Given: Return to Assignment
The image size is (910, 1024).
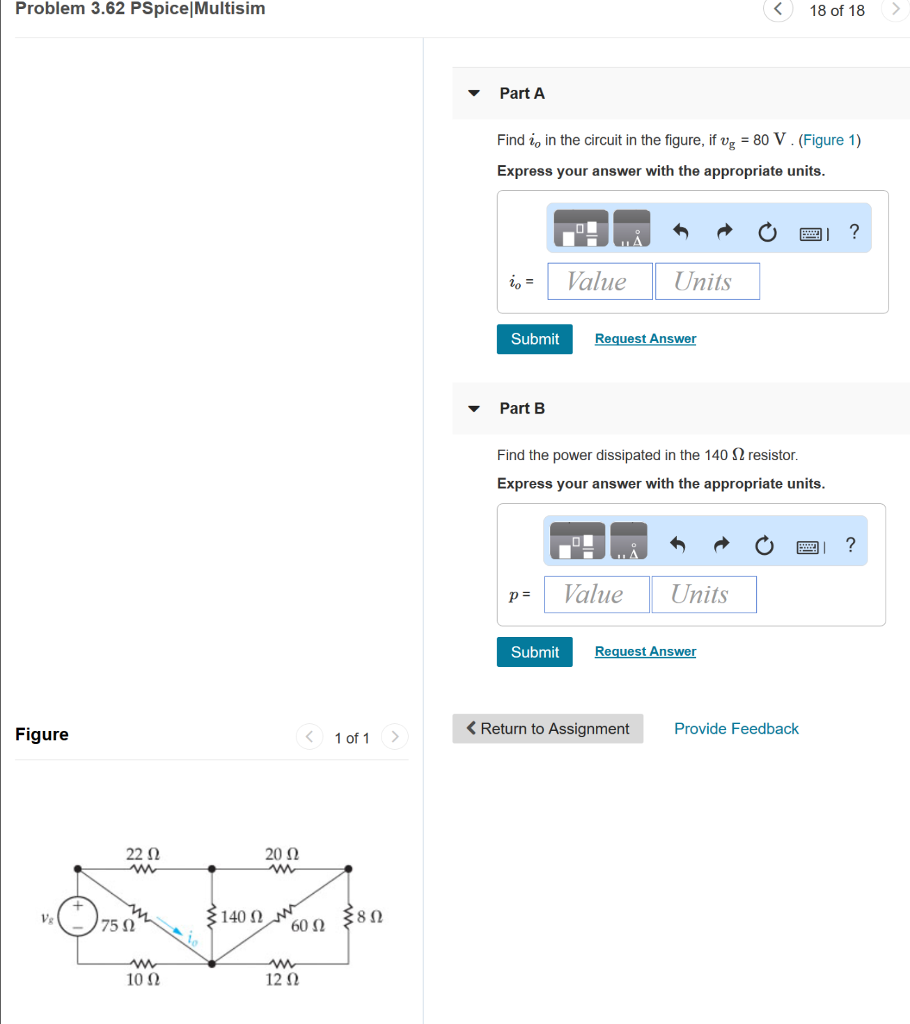Looking at the screenshot, I should (x=547, y=728).
